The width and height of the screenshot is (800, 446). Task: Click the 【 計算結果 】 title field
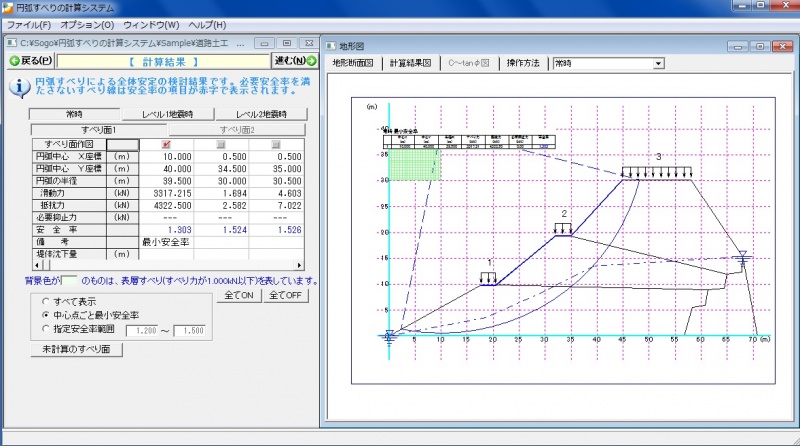point(163,62)
